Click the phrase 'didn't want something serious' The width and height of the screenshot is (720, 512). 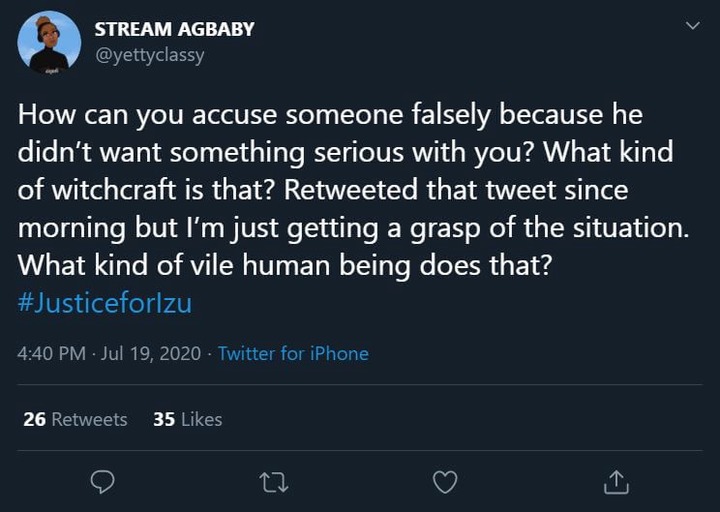tap(211, 152)
